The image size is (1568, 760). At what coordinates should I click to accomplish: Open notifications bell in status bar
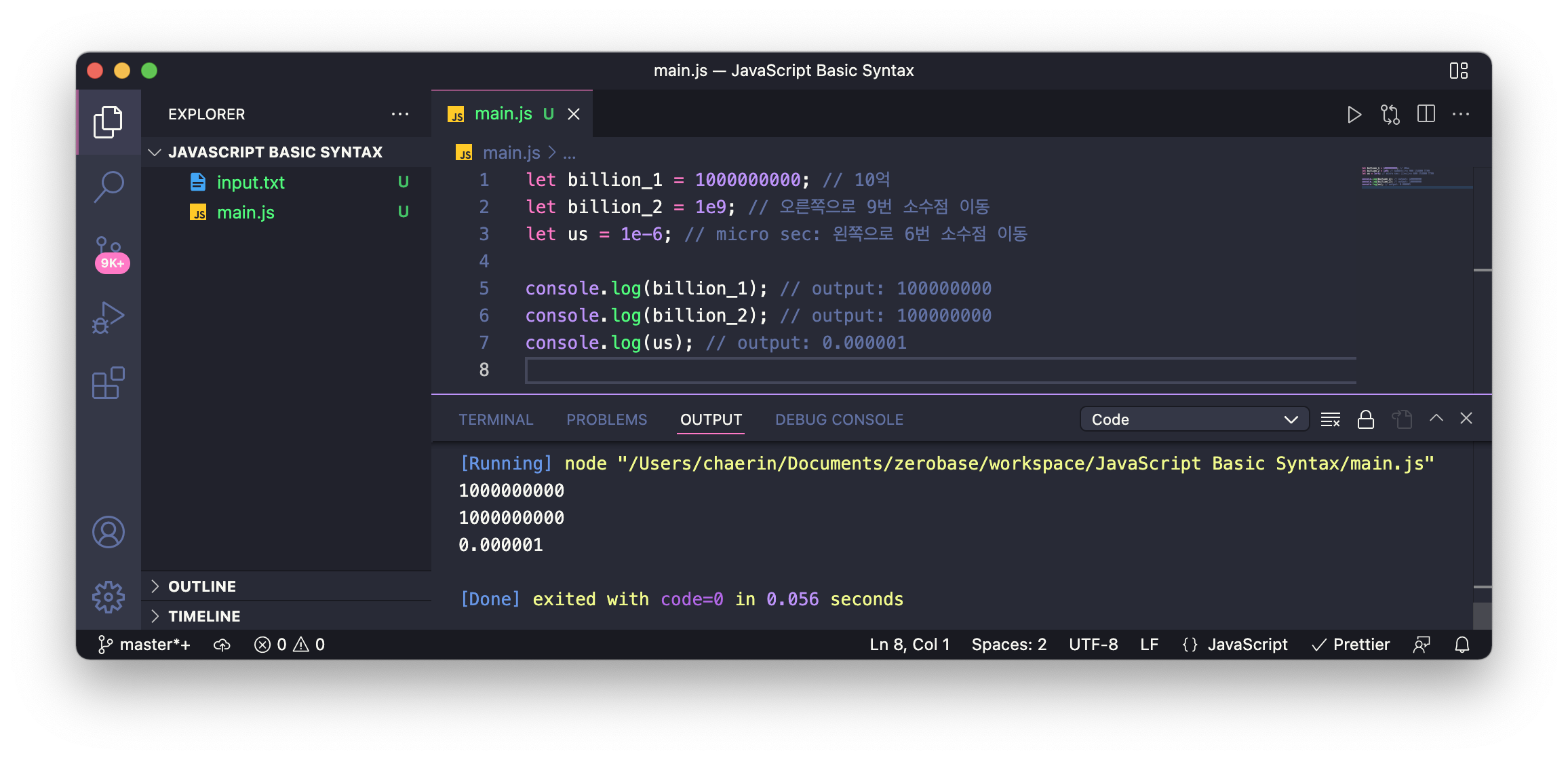(x=1462, y=645)
